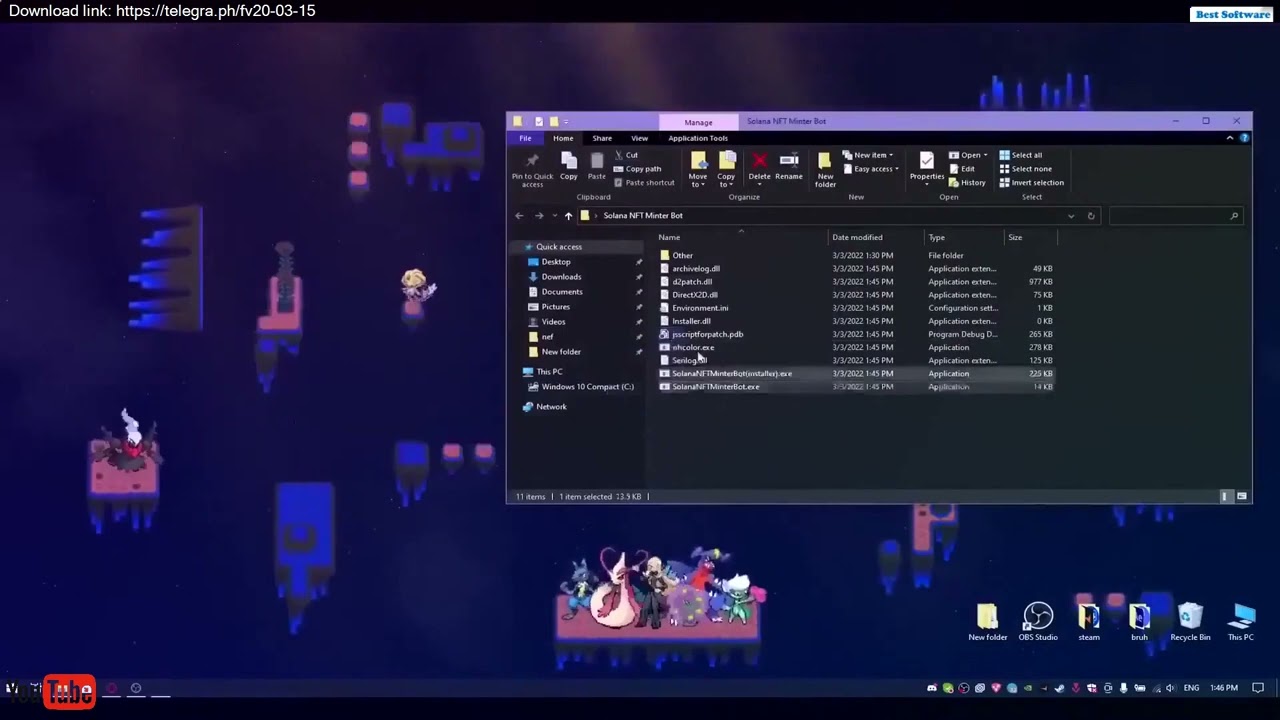Open Videos in navigation pane
Image resolution: width=1280 pixels, height=720 pixels.
point(553,322)
